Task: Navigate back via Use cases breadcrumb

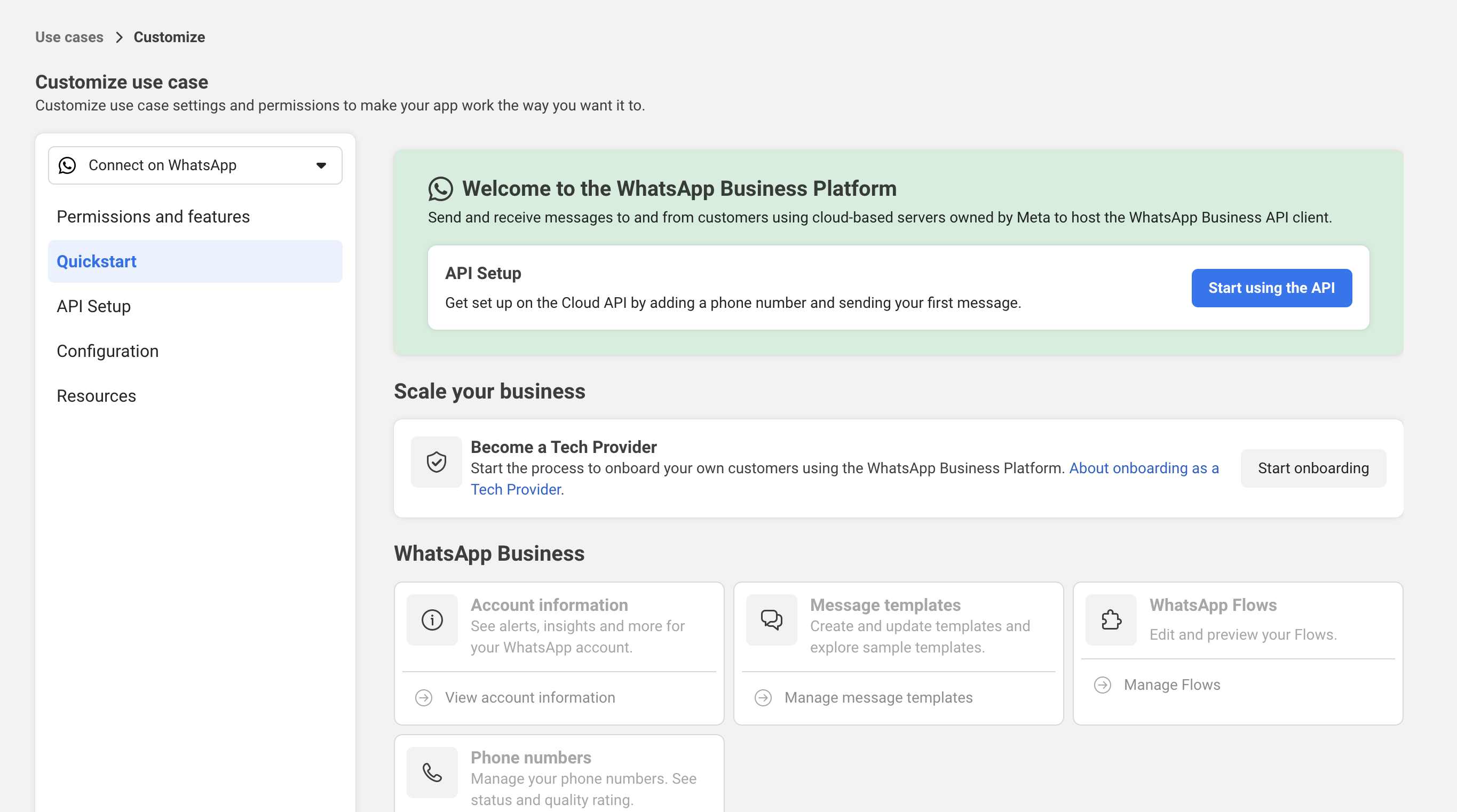Action: pyautogui.click(x=69, y=37)
